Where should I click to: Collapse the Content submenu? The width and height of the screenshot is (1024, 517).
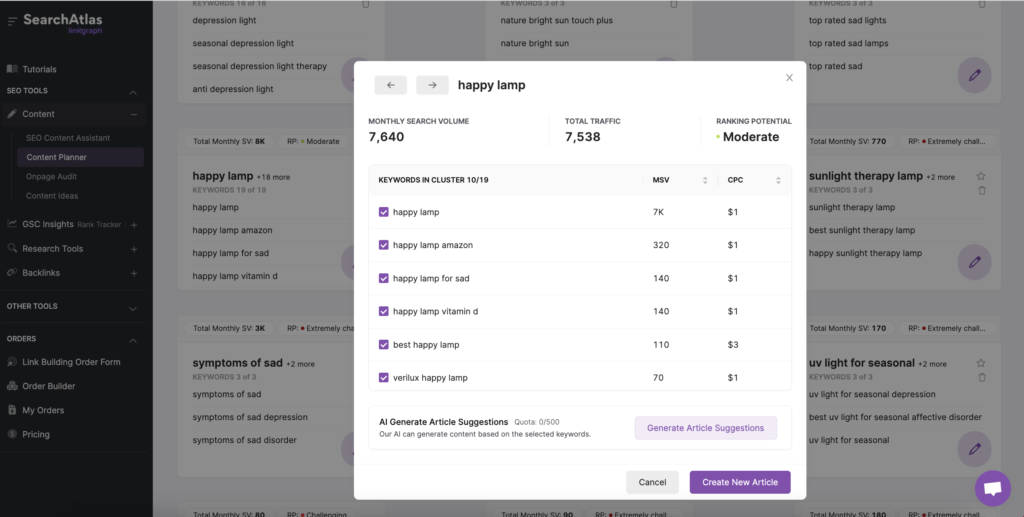[133, 114]
